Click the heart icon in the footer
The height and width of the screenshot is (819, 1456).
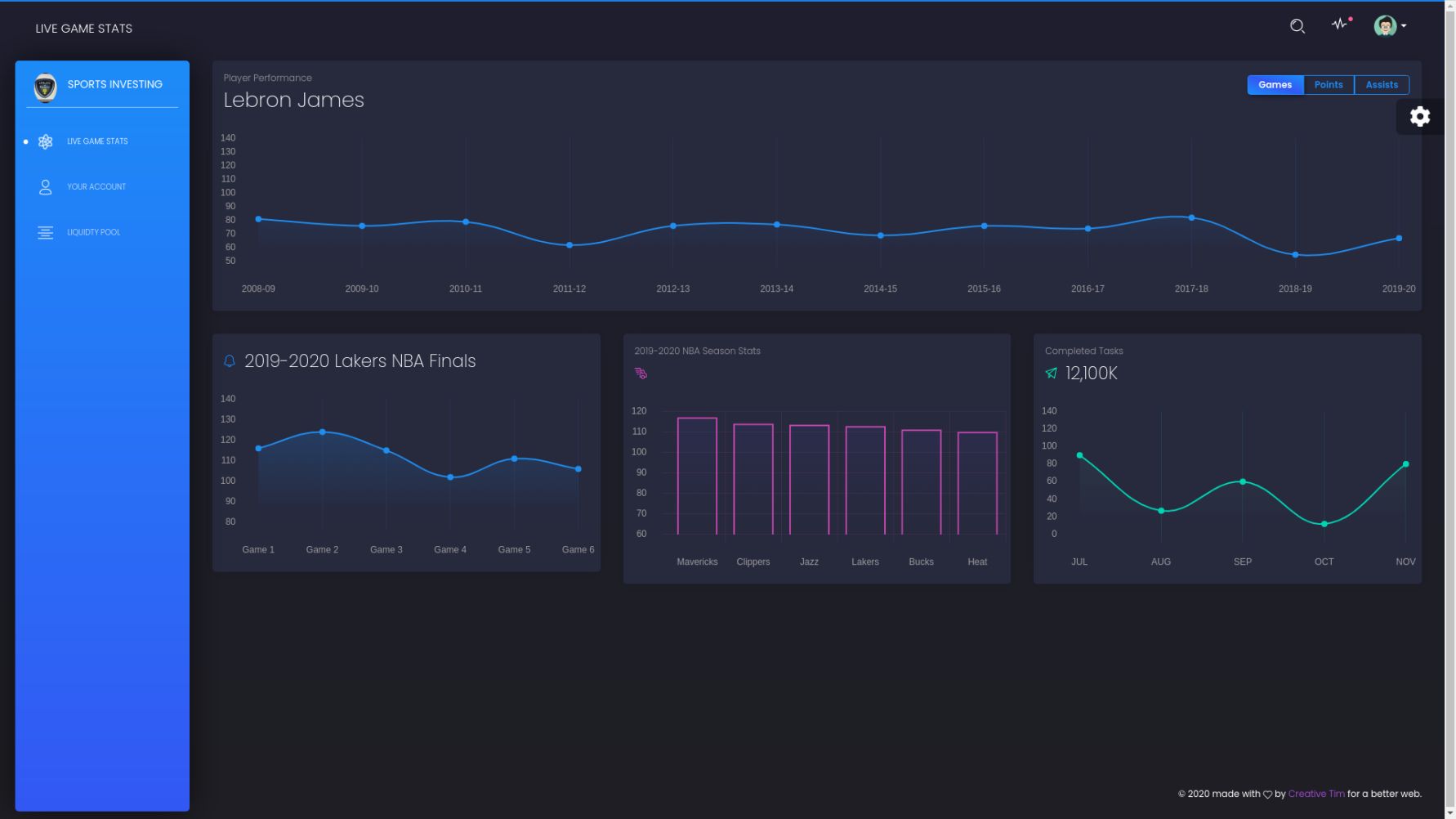(x=1267, y=794)
